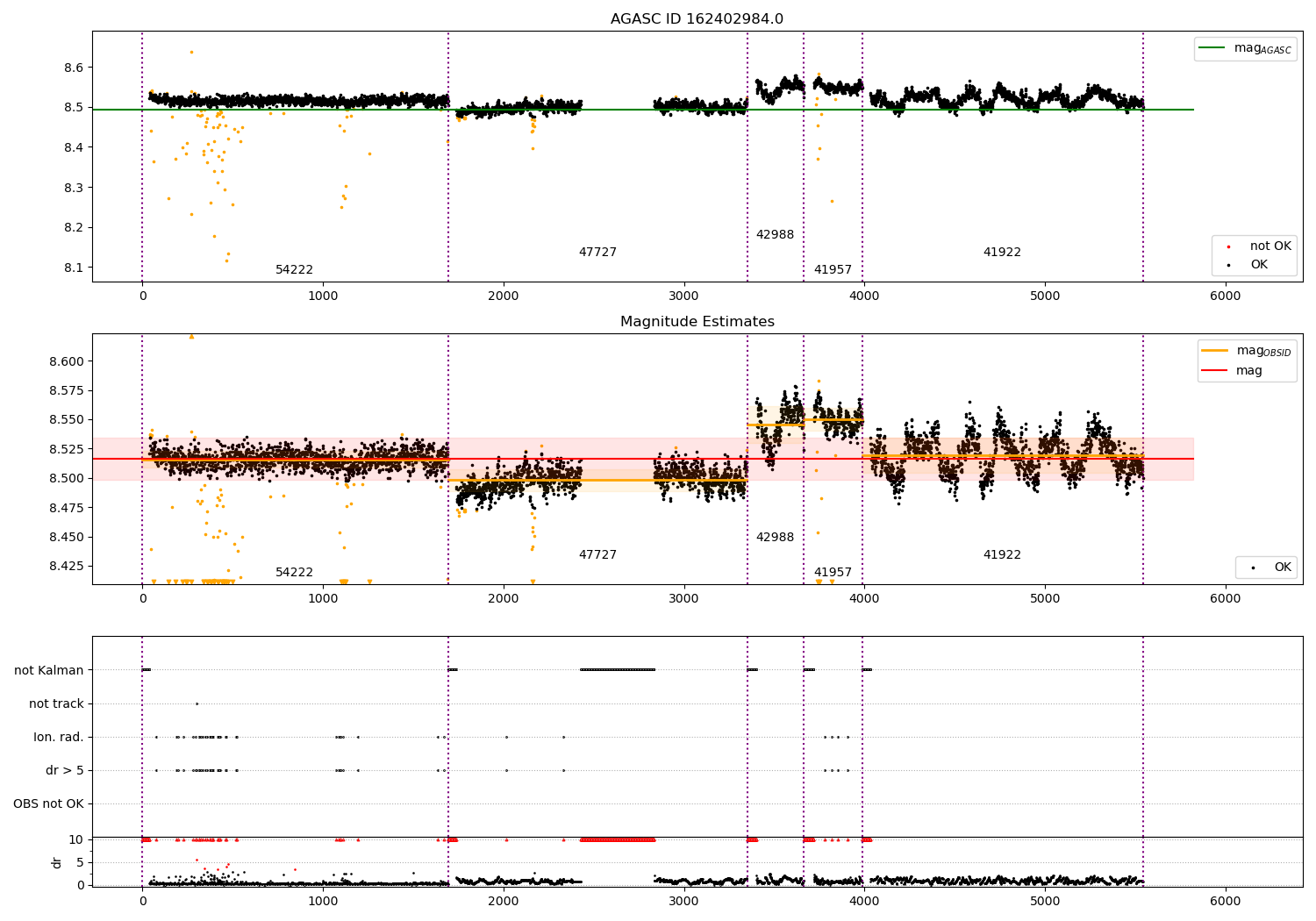
Task: Click the 'not track' axis label
Action: pyautogui.click(x=56, y=703)
